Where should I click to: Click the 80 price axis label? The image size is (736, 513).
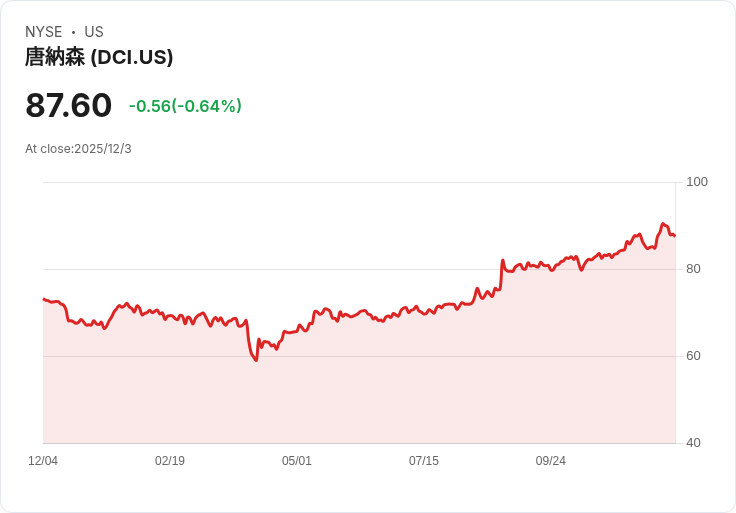pyautogui.click(x=693, y=269)
